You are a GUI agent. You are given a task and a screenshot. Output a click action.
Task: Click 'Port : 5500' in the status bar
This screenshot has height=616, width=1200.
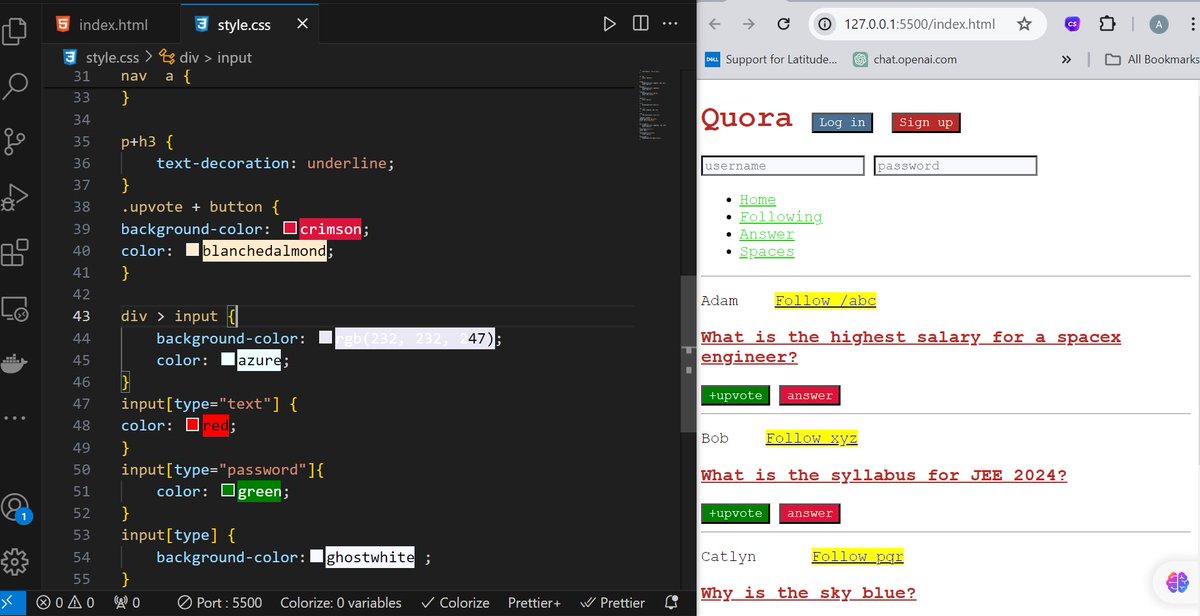220,603
